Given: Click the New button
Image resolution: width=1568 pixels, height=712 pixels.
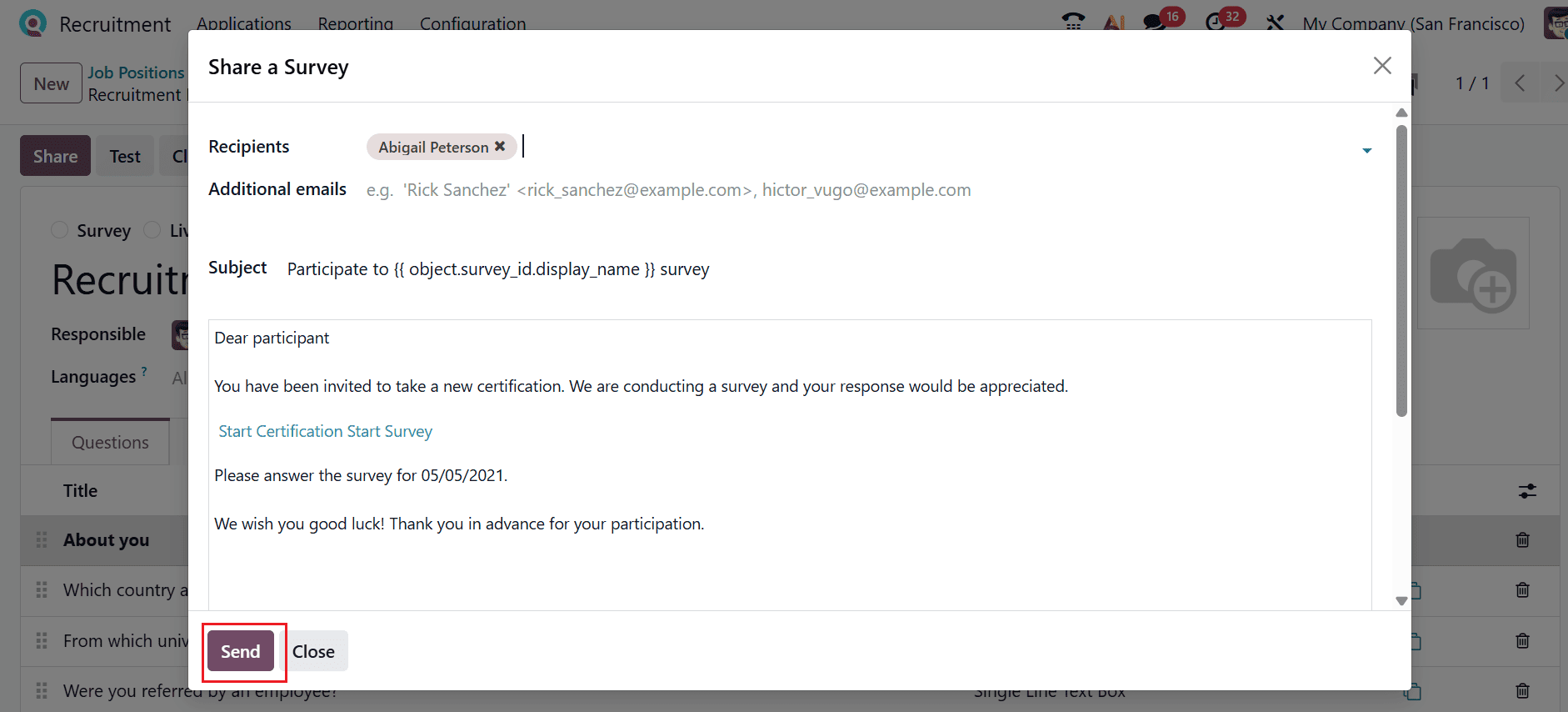Looking at the screenshot, I should [52, 83].
